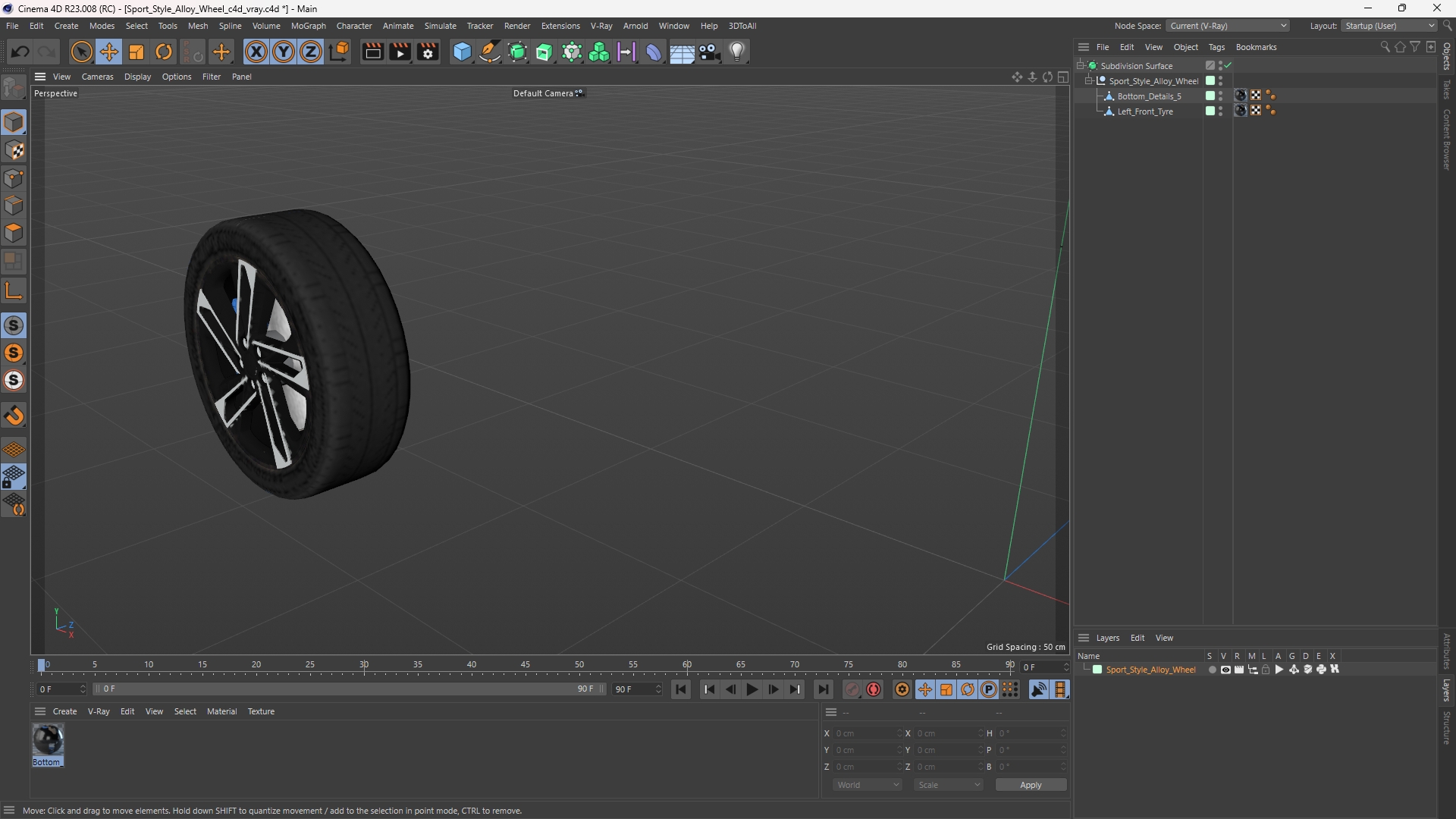Viewport: 1456px width, 819px height.
Task: Open Render to Picture Viewer icon
Action: point(400,52)
